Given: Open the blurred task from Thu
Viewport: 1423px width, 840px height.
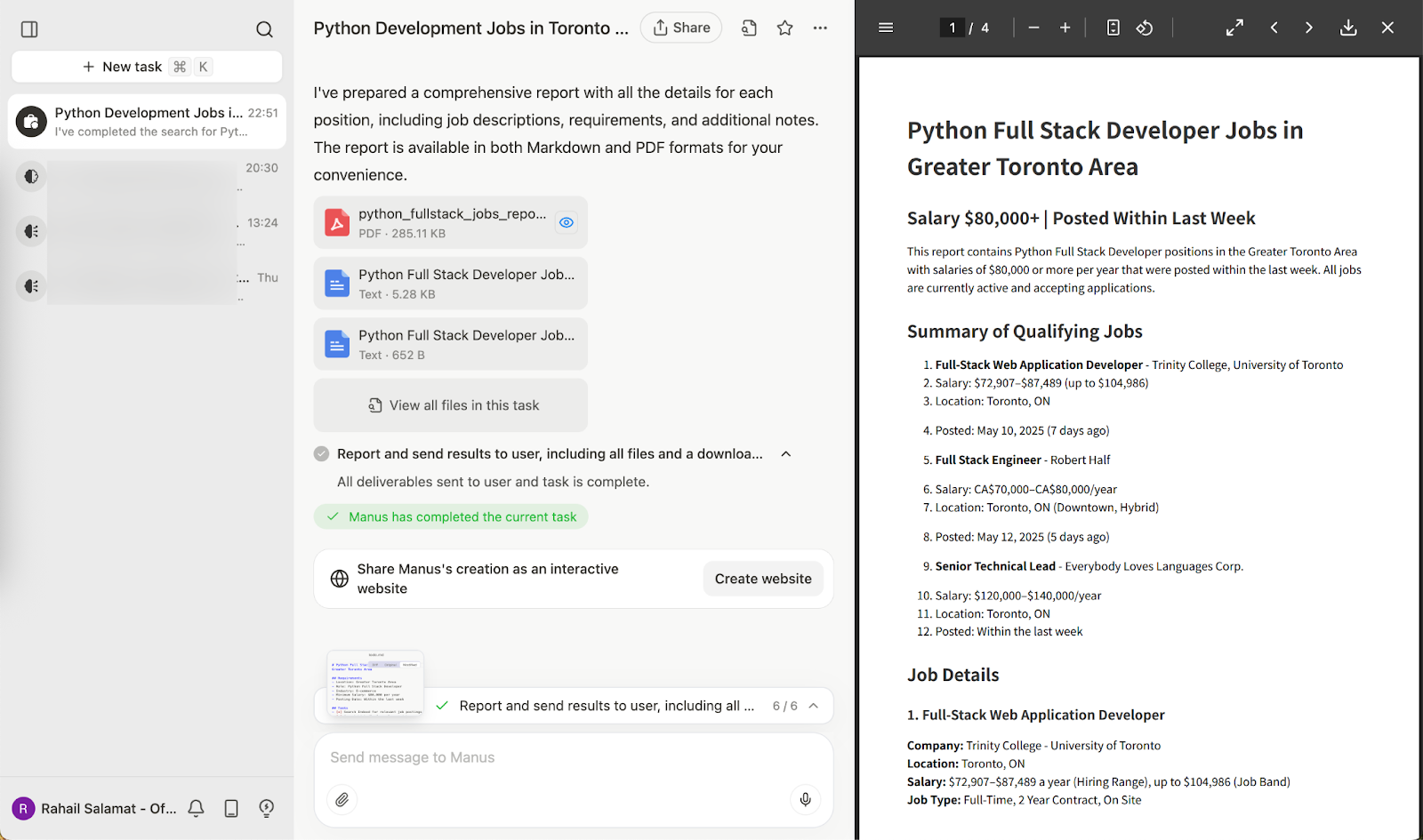Looking at the screenshot, I should 147,286.
